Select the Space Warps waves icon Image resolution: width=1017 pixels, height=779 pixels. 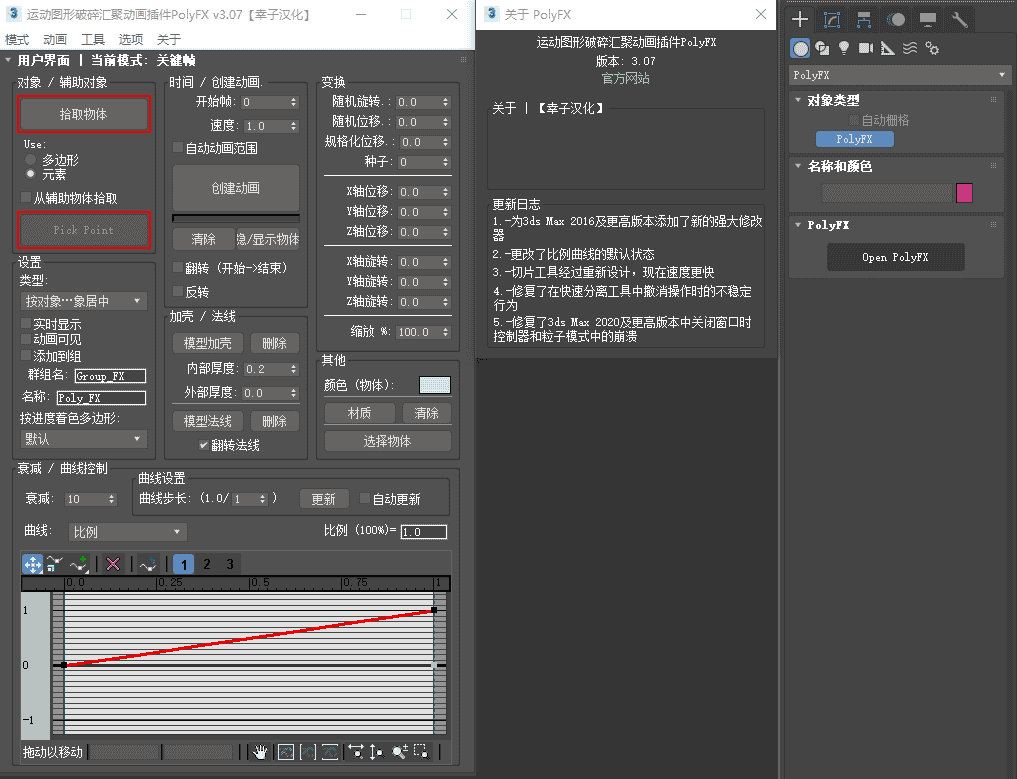(910, 48)
